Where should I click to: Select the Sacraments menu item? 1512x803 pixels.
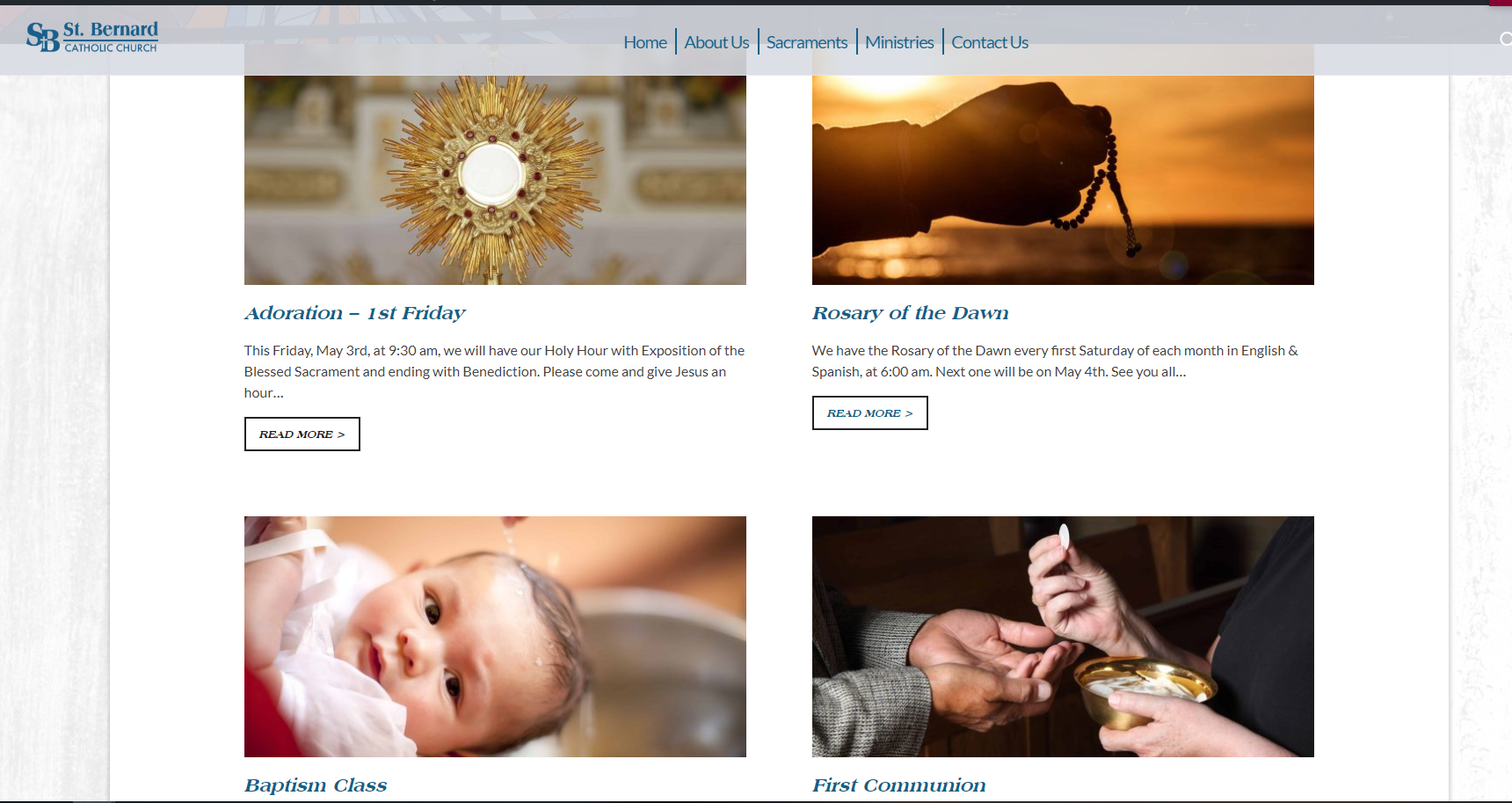[x=807, y=42]
